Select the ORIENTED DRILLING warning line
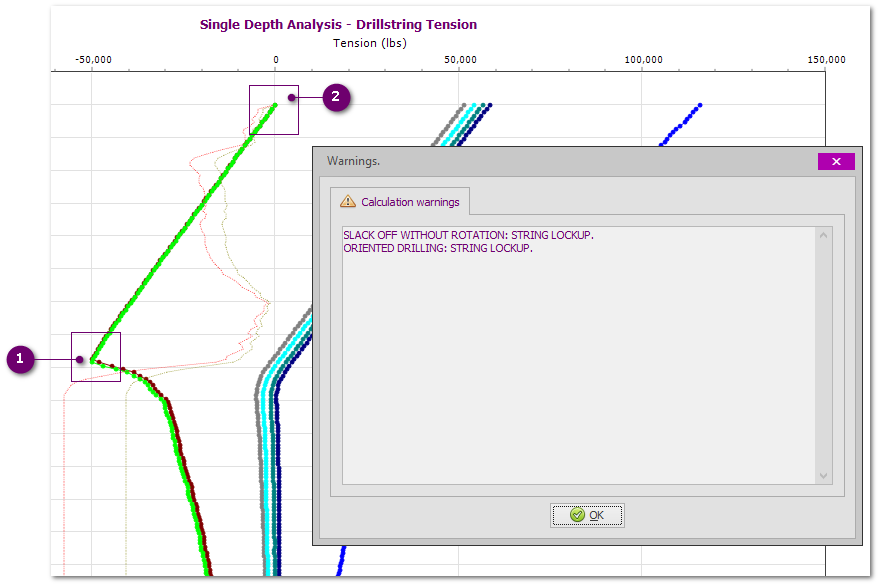 438,248
